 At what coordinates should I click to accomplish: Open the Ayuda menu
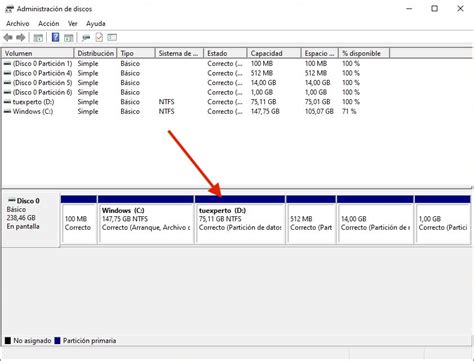coord(96,24)
